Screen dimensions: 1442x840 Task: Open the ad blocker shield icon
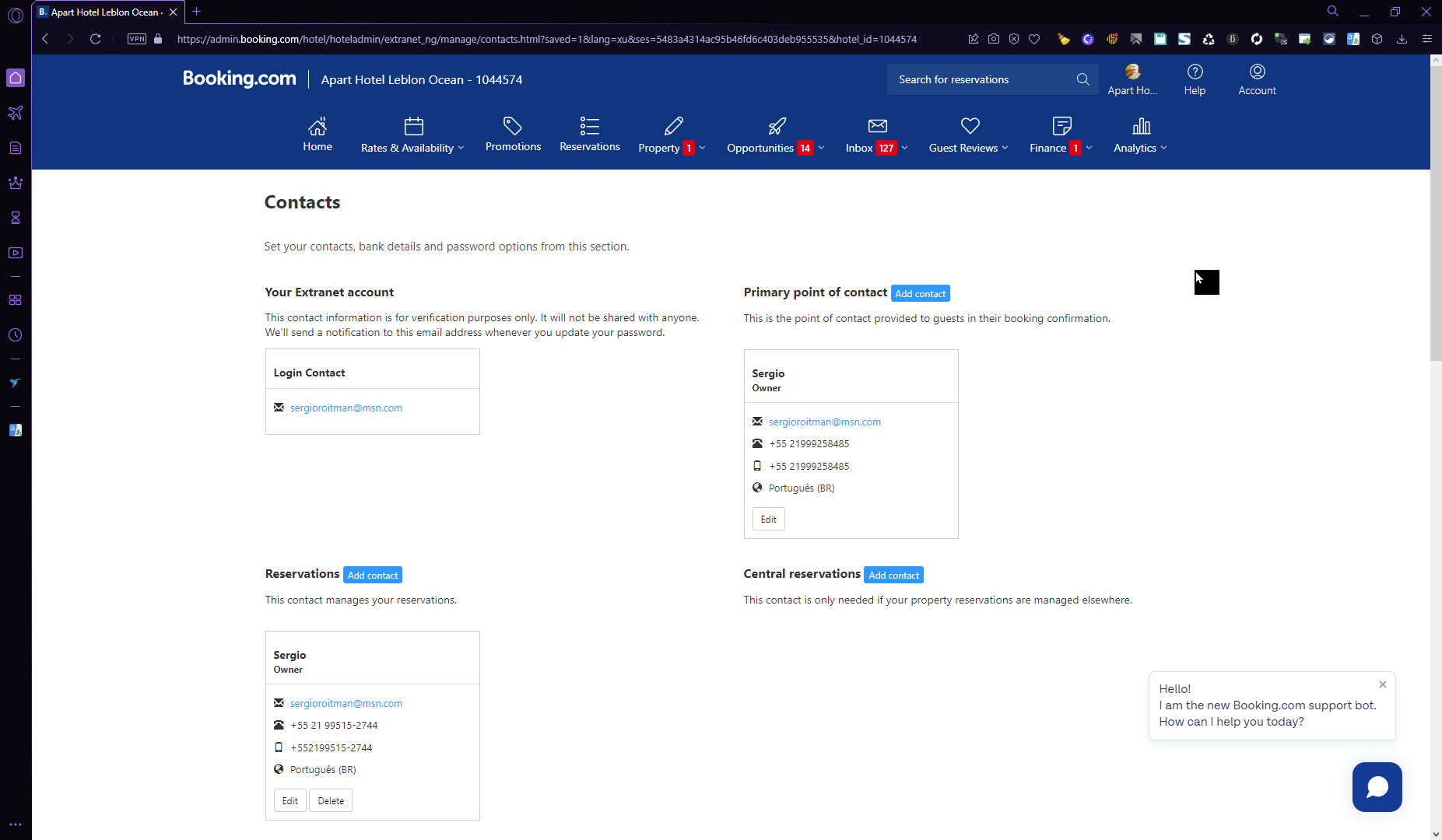1014,39
